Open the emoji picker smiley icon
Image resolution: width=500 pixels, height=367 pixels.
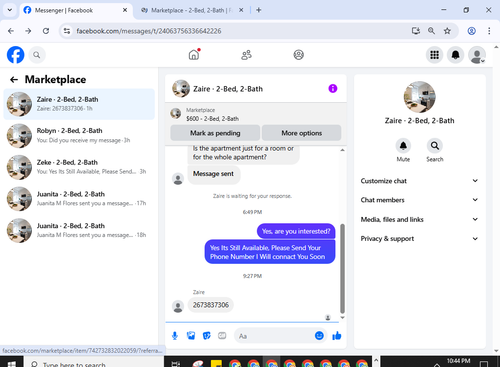click(x=319, y=336)
